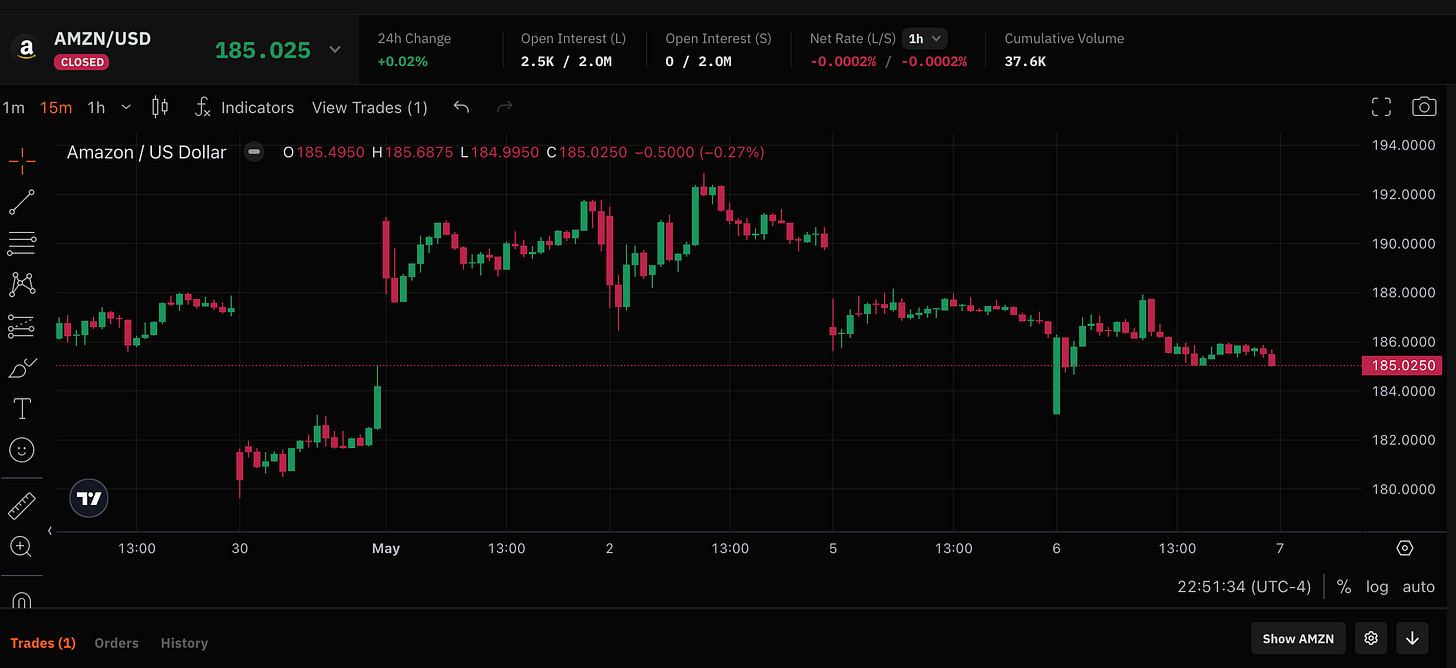Switch to the 1h timeframe
This screenshot has width=1456, height=668.
(x=96, y=107)
